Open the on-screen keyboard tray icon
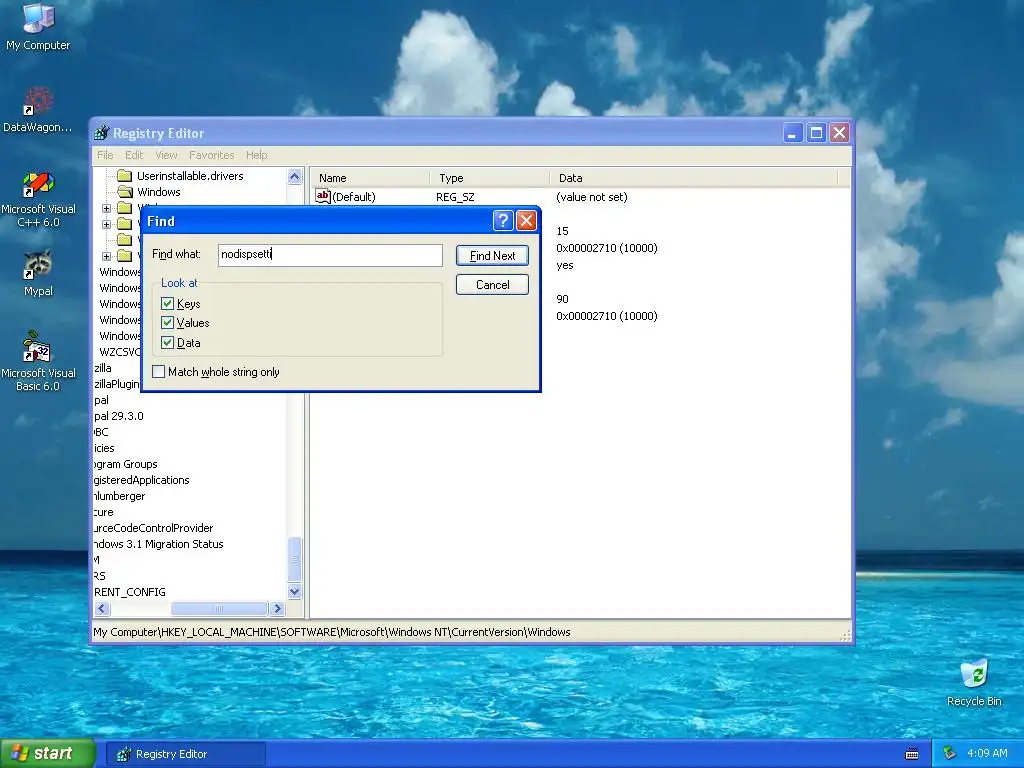 click(x=912, y=754)
